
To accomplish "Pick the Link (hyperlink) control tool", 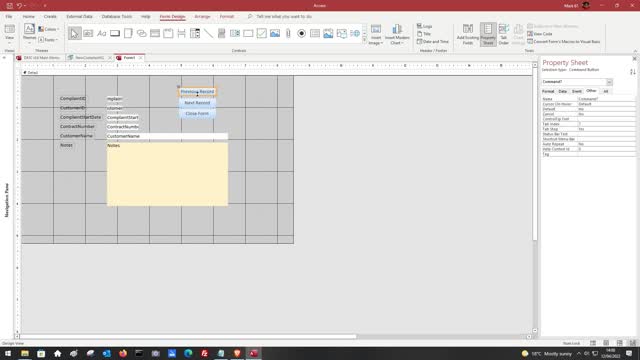I will 141,33.
